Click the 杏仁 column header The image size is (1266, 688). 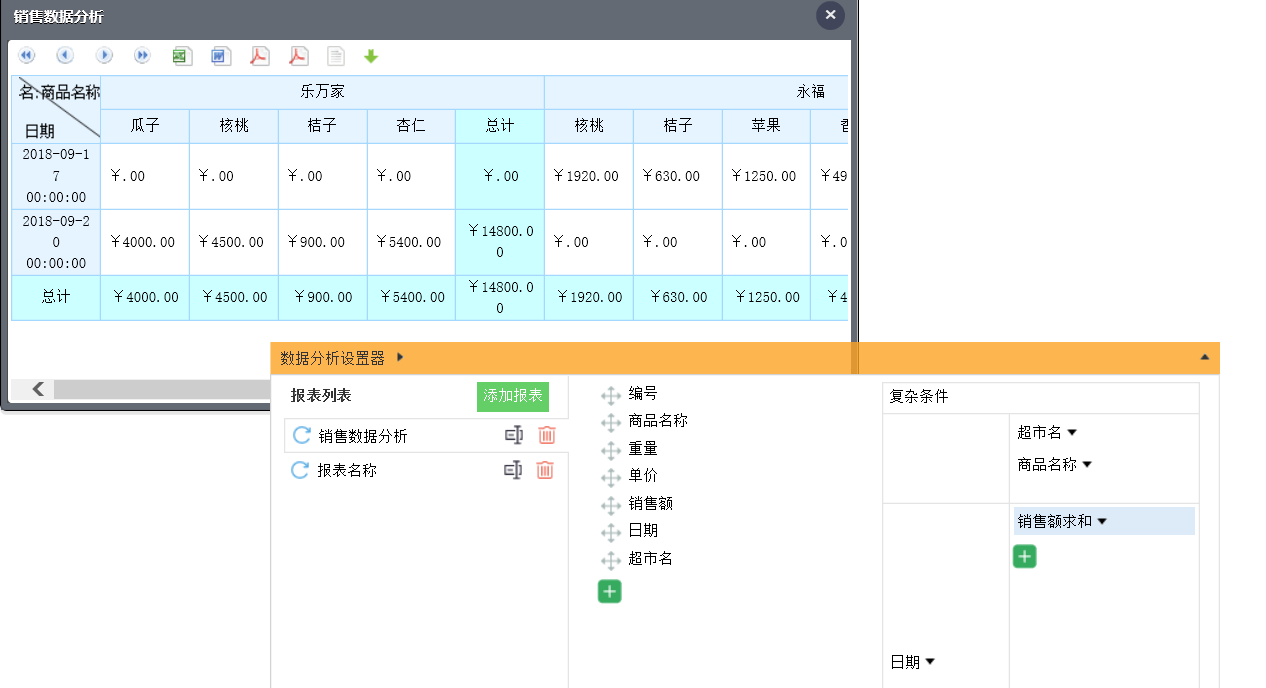click(x=411, y=126)
